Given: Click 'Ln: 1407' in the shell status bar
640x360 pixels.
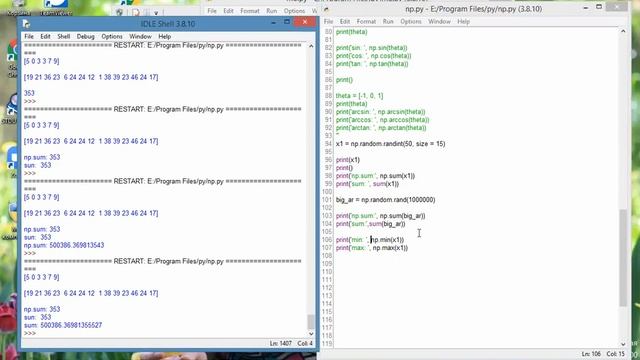Looking at the screenshot, I should [280, 344].
